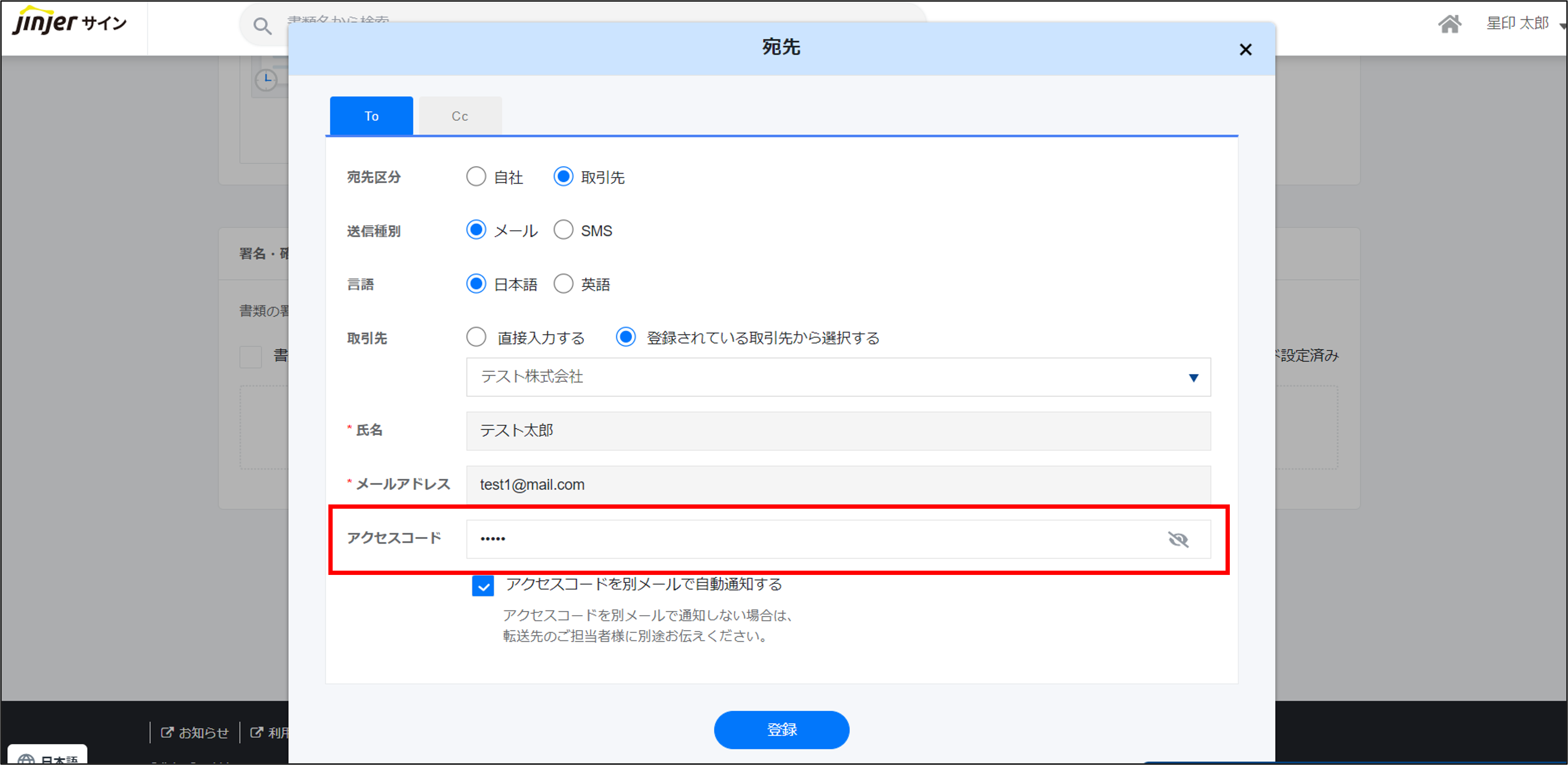Choose 直接入力する option
Image resolution: width=1568 pixels, height=765 pixels.
pos(476,337)
